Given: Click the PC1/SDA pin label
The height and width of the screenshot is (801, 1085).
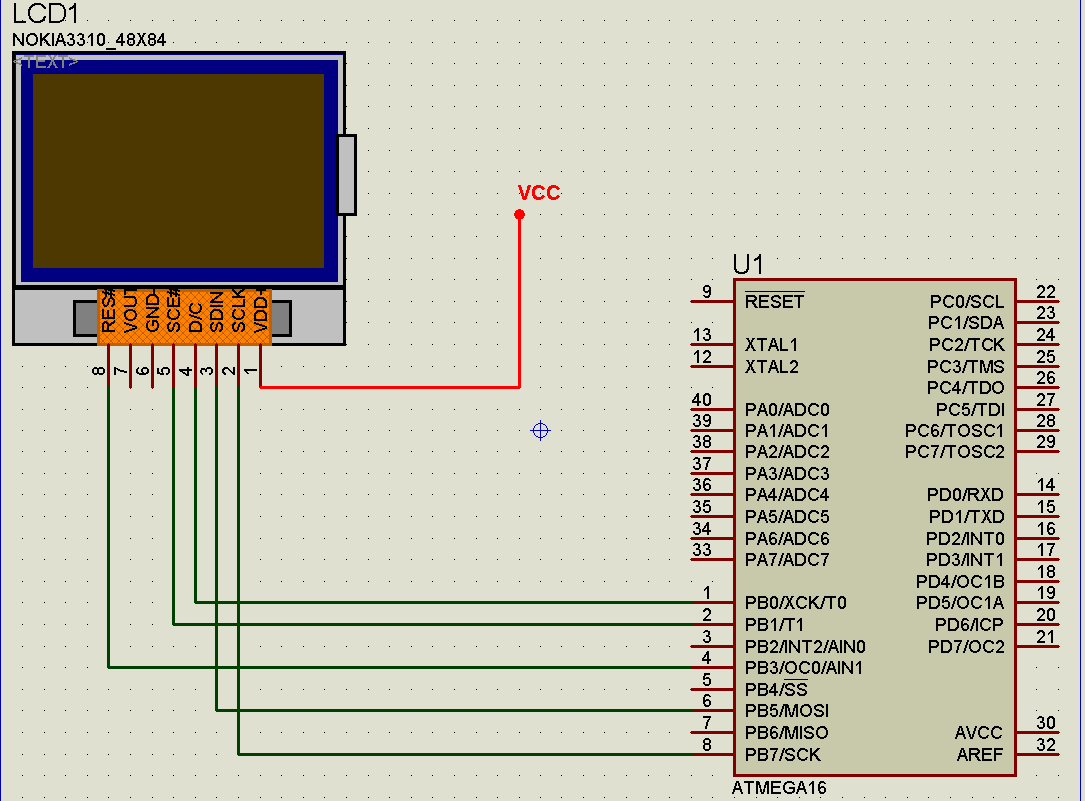Looking at the screenshot, I should coord(966,323).
